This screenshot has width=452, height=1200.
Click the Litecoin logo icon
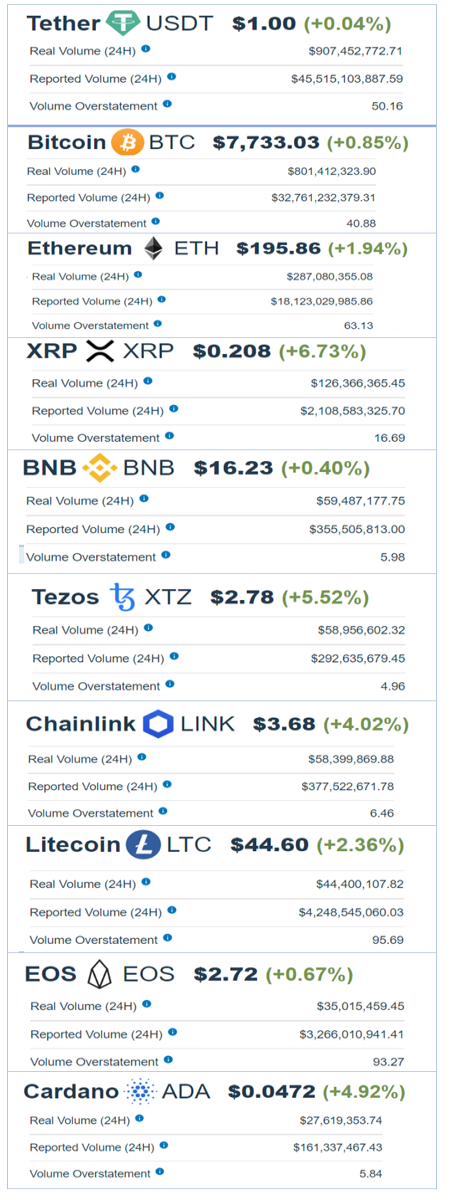(143, 845)
